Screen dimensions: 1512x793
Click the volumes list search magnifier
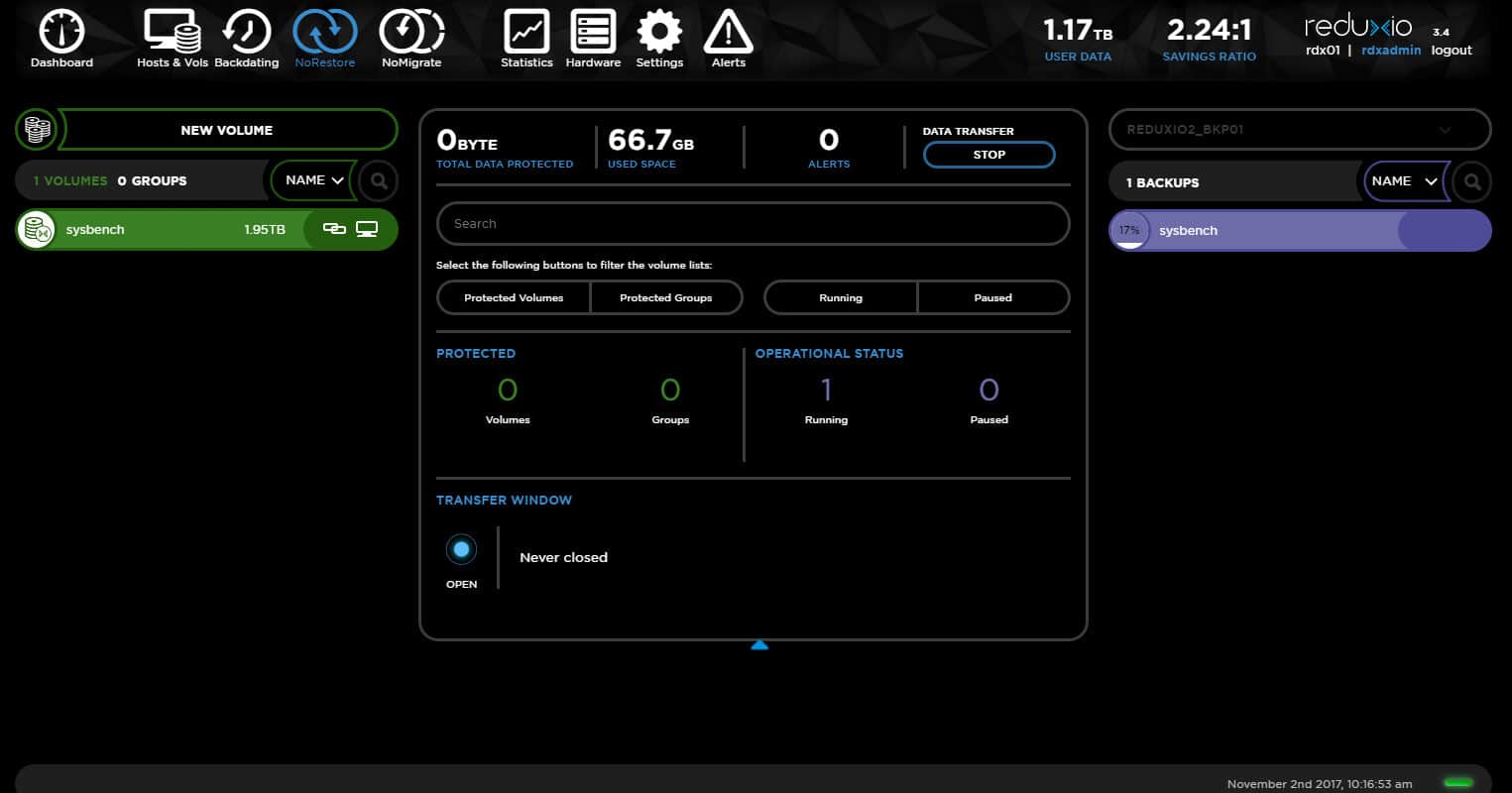pyautogui.click(x=379, y=181)
